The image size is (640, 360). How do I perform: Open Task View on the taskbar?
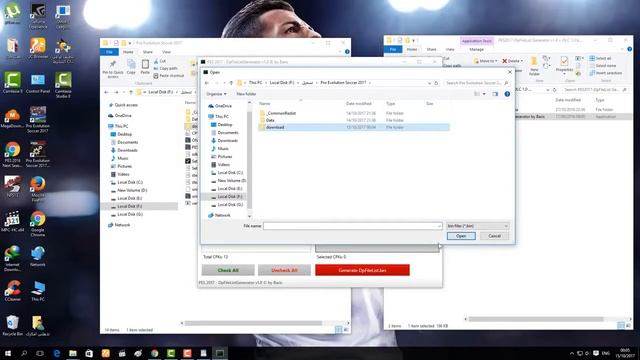tap(40, 353)
